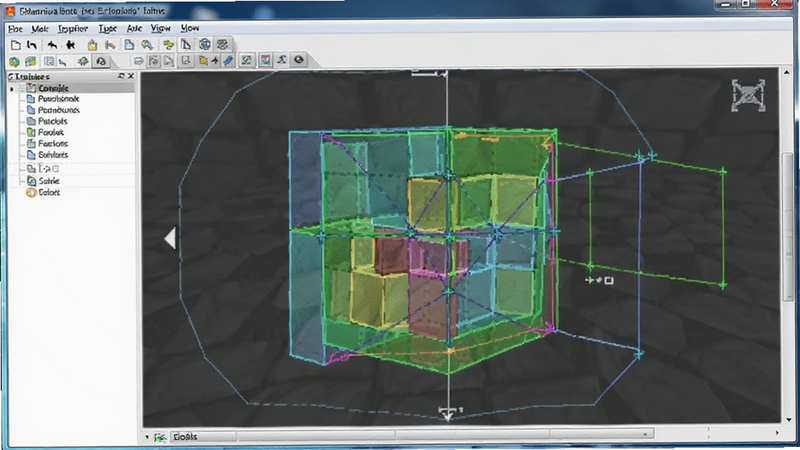Select the last blue-folder row above the dotted divider
Screen dimensions: 800x450
(47, 155)
